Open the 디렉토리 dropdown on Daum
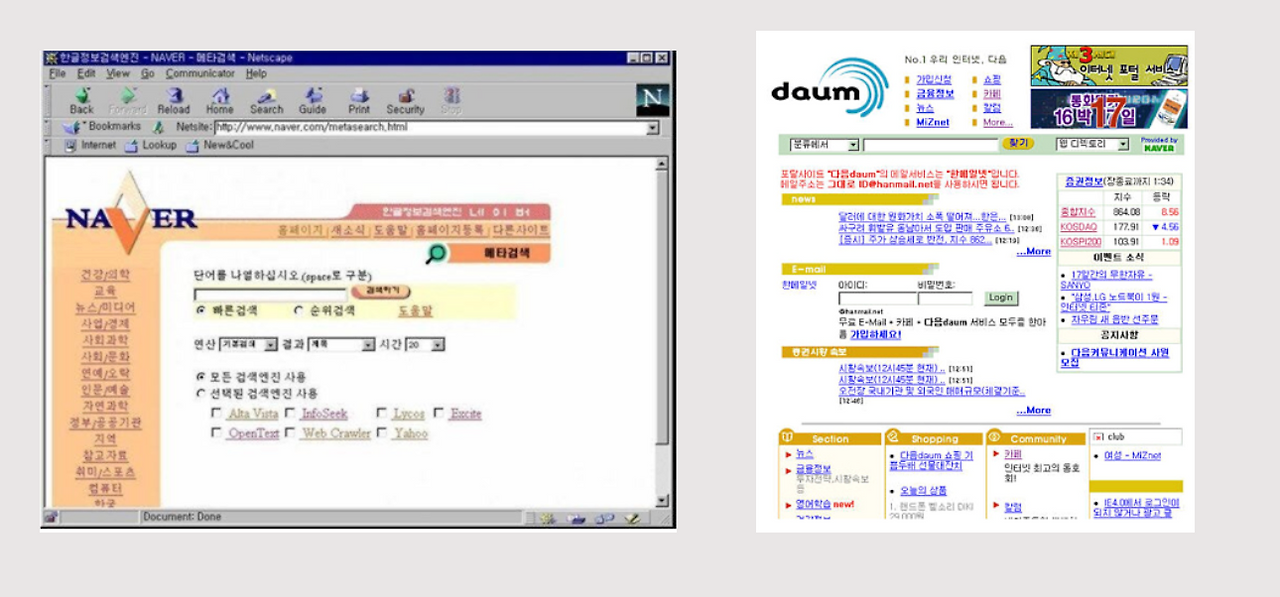The width and height of the screenshot is (1280, 597). 1092,145
